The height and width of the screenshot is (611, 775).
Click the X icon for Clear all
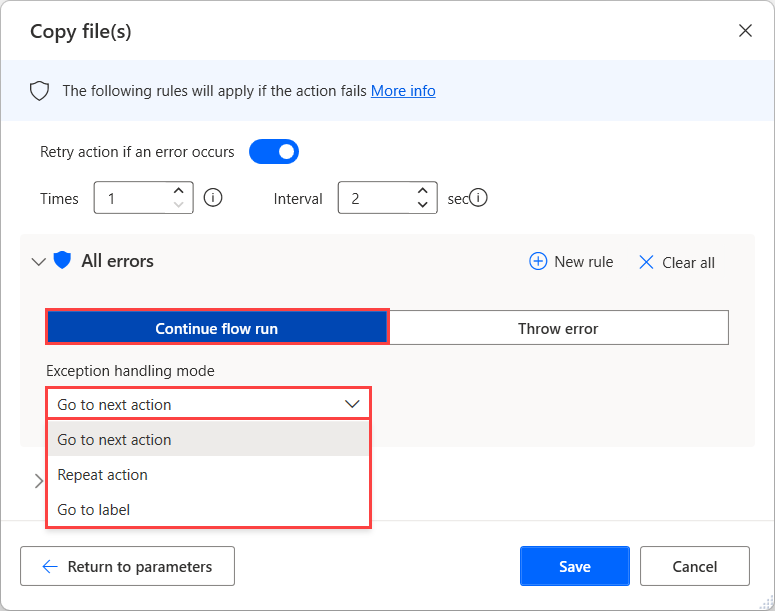(x=646, y=262)
